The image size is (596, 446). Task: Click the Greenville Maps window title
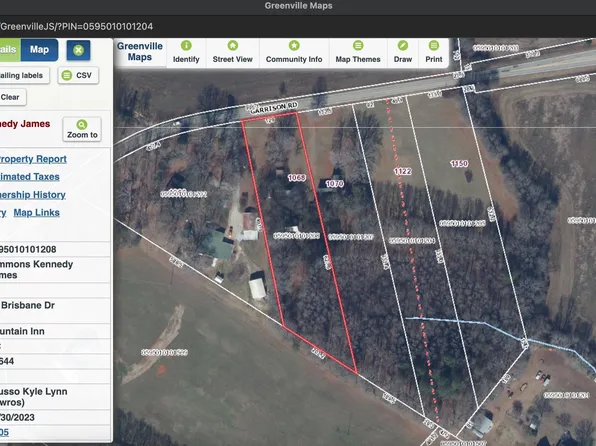click(x=298, y=6)
